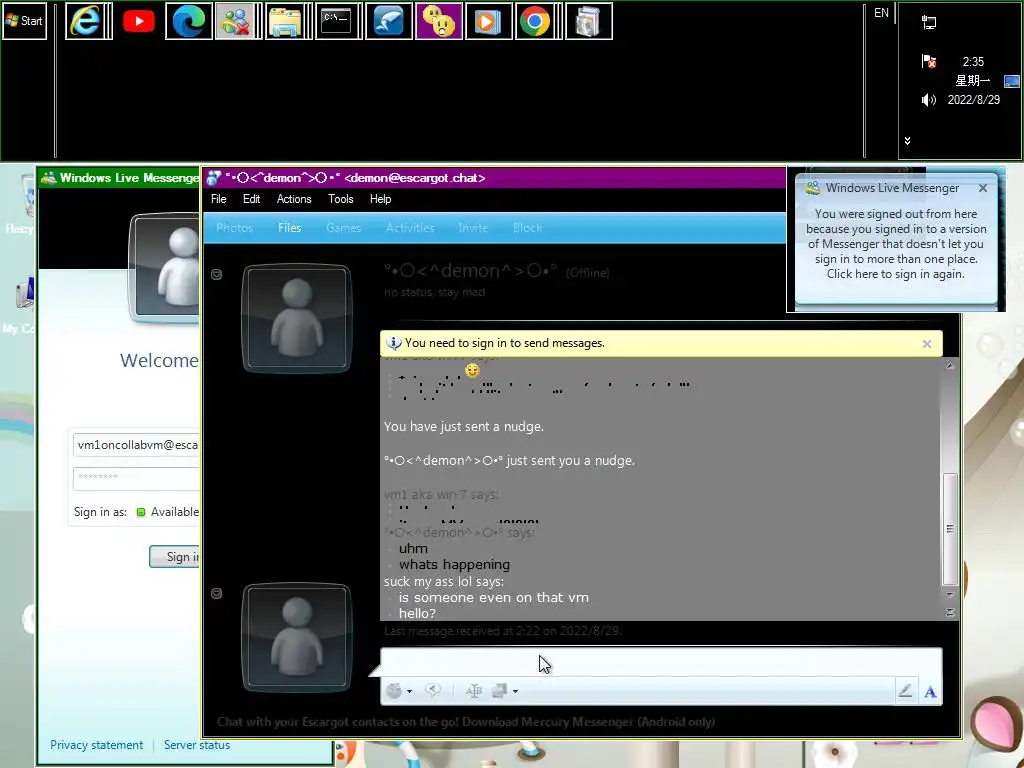Screen dimensions: 1024x768
Task: Click Block in the chat toolbar
Action: [528, 228]
